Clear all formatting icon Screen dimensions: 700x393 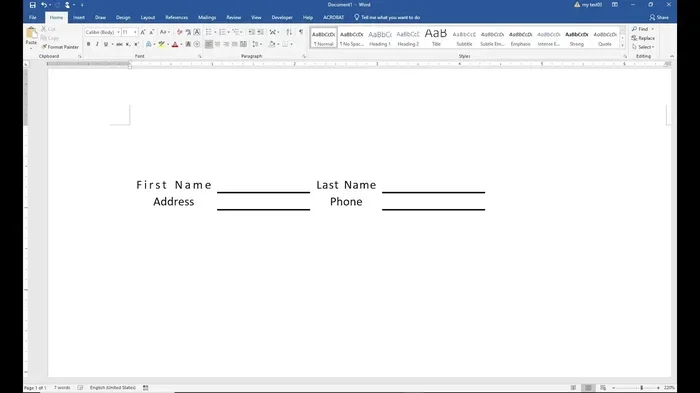[179, 32]
